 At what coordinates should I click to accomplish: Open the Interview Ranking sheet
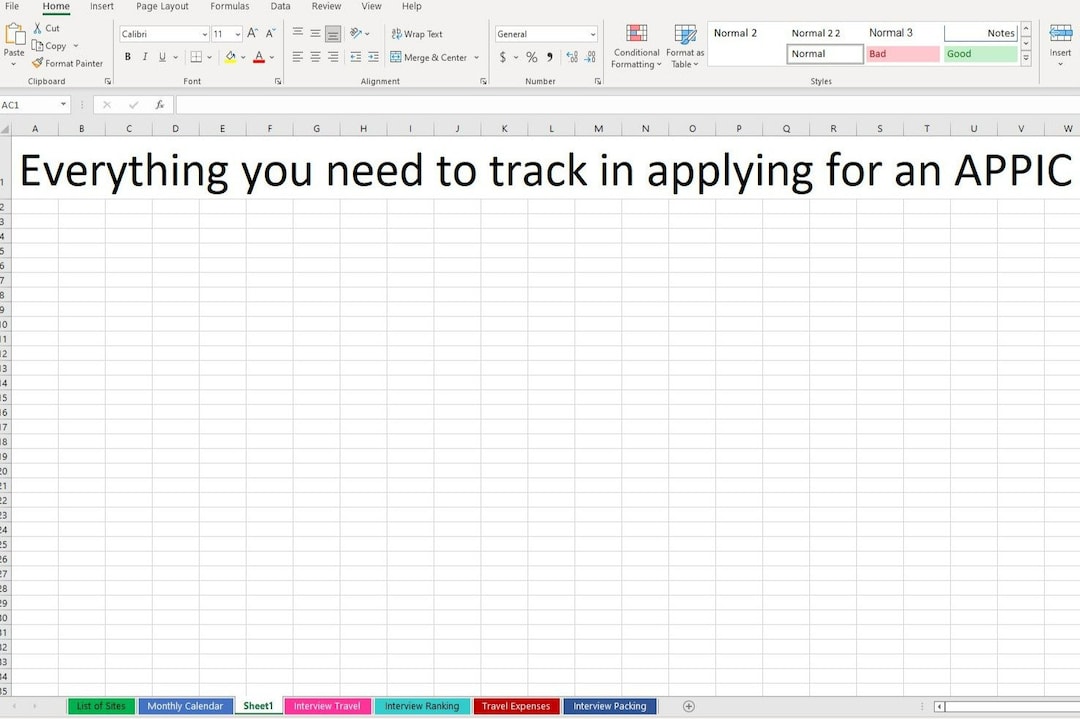click(422, 705)
